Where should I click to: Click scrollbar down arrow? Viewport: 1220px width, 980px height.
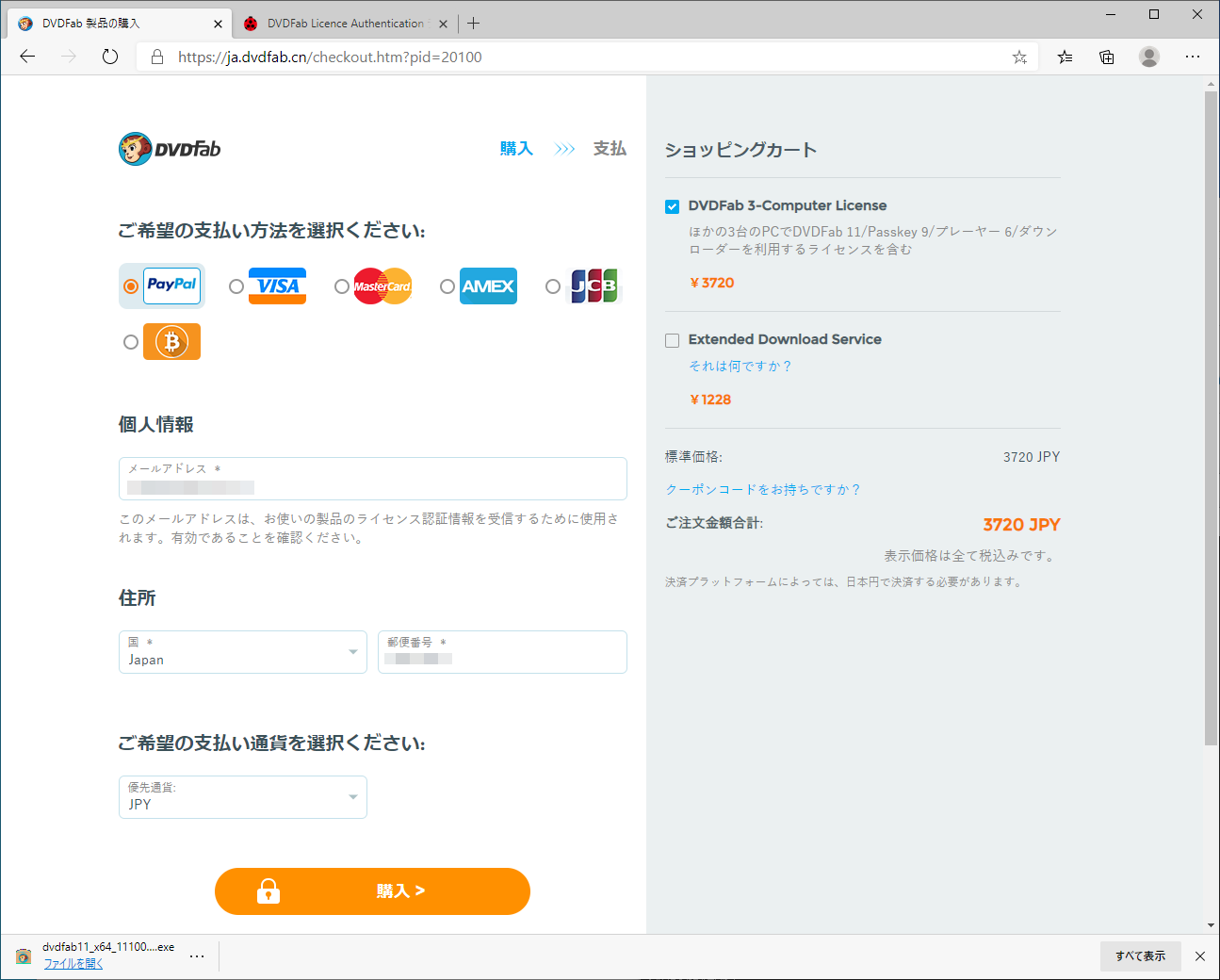tap(1212, 926)
